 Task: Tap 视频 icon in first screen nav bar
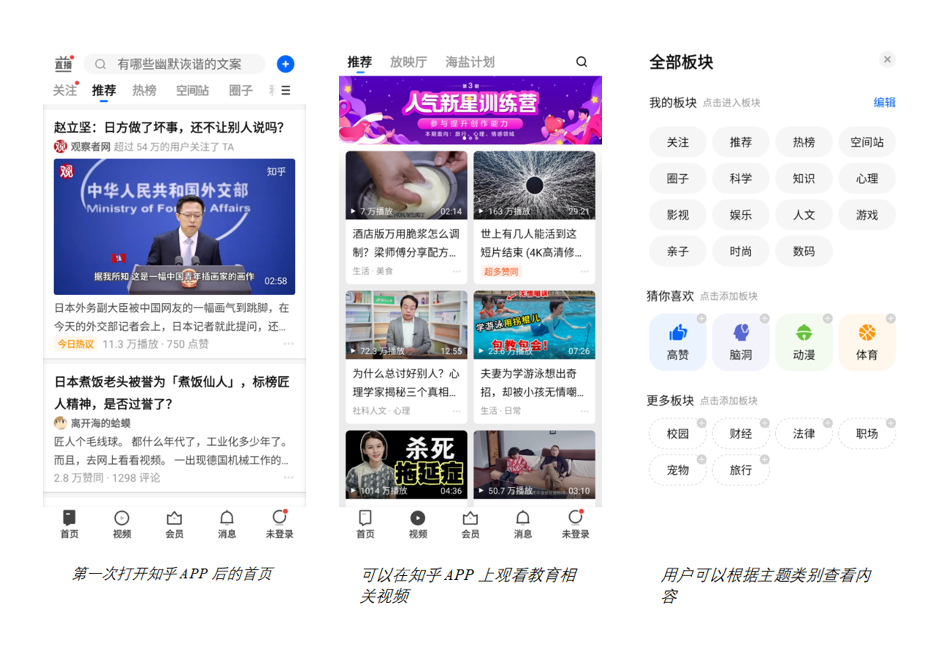coord(122,524)
